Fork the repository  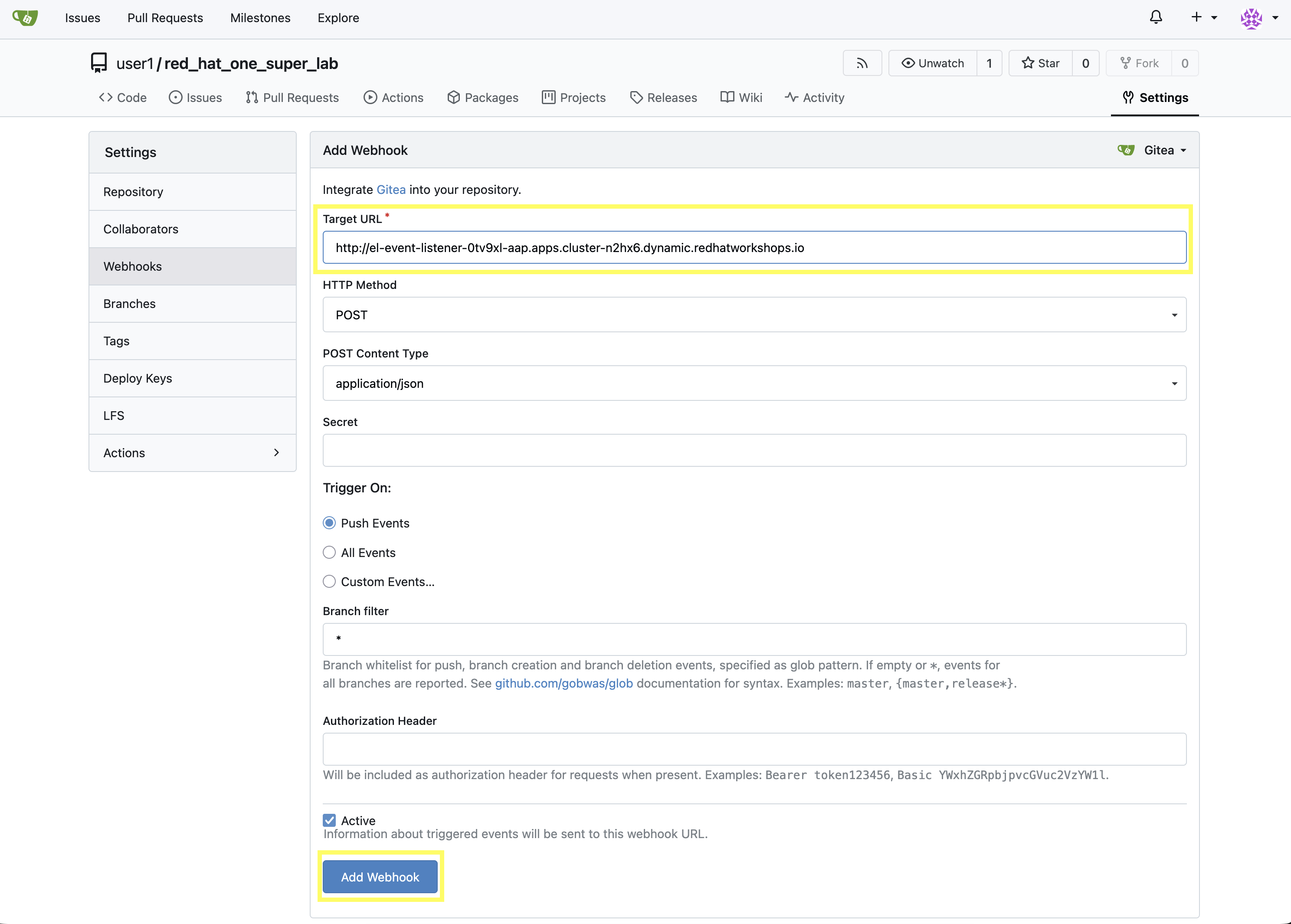click(1139, 62)
